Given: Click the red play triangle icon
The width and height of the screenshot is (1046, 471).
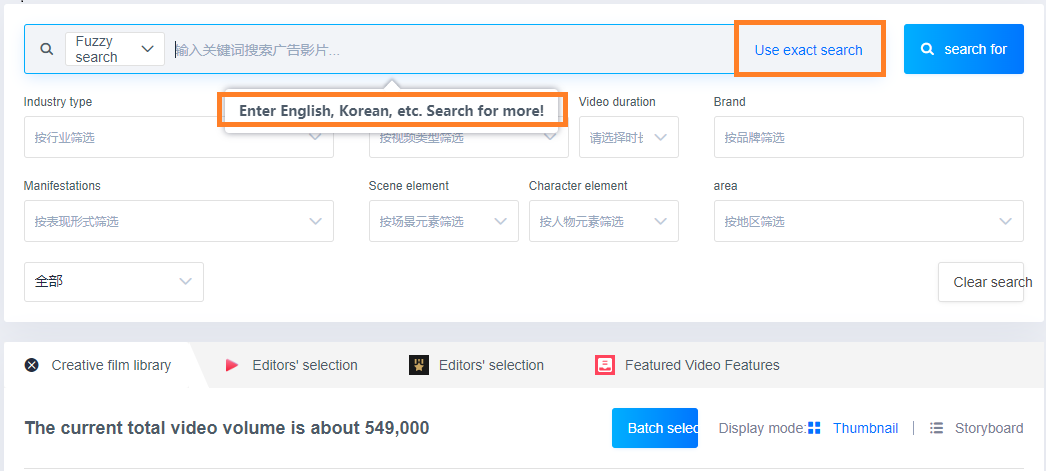Looking at the screenshot, I should pos(231,366).
